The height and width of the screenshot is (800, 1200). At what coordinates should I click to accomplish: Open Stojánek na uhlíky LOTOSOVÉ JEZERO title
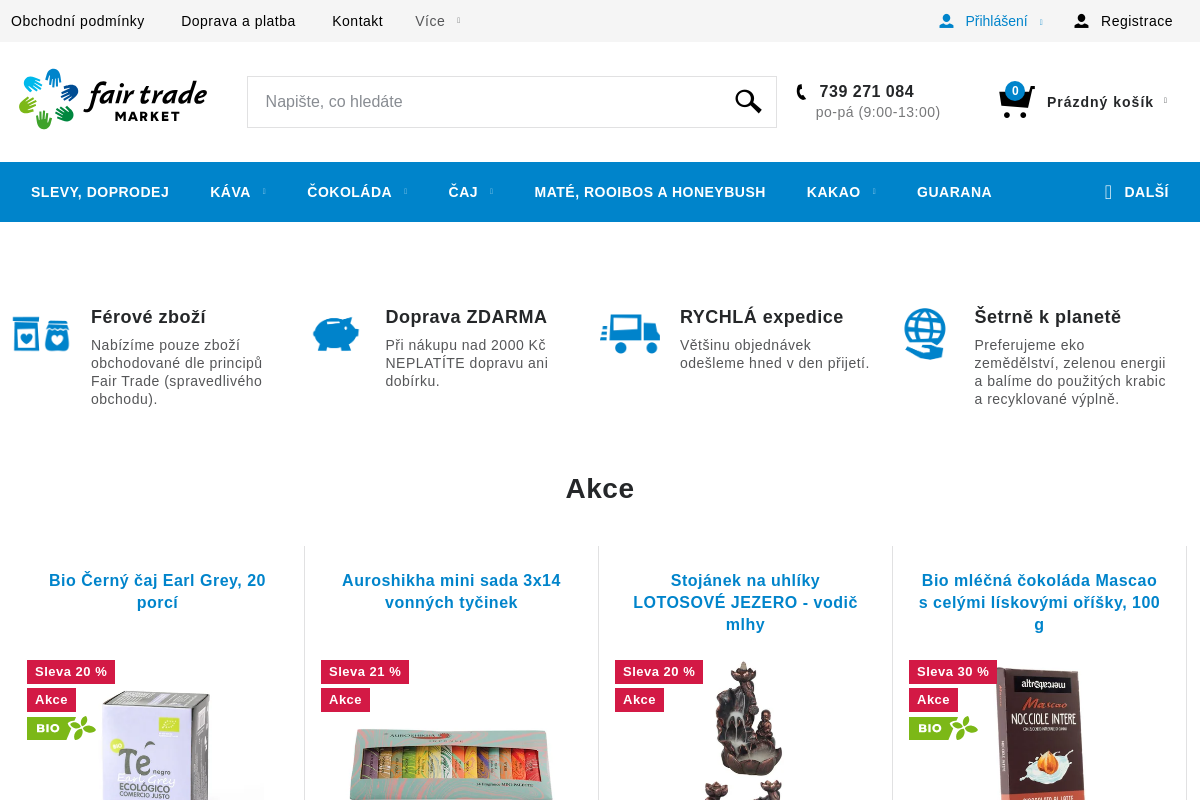pyautogui.click(x=745, y=602)
